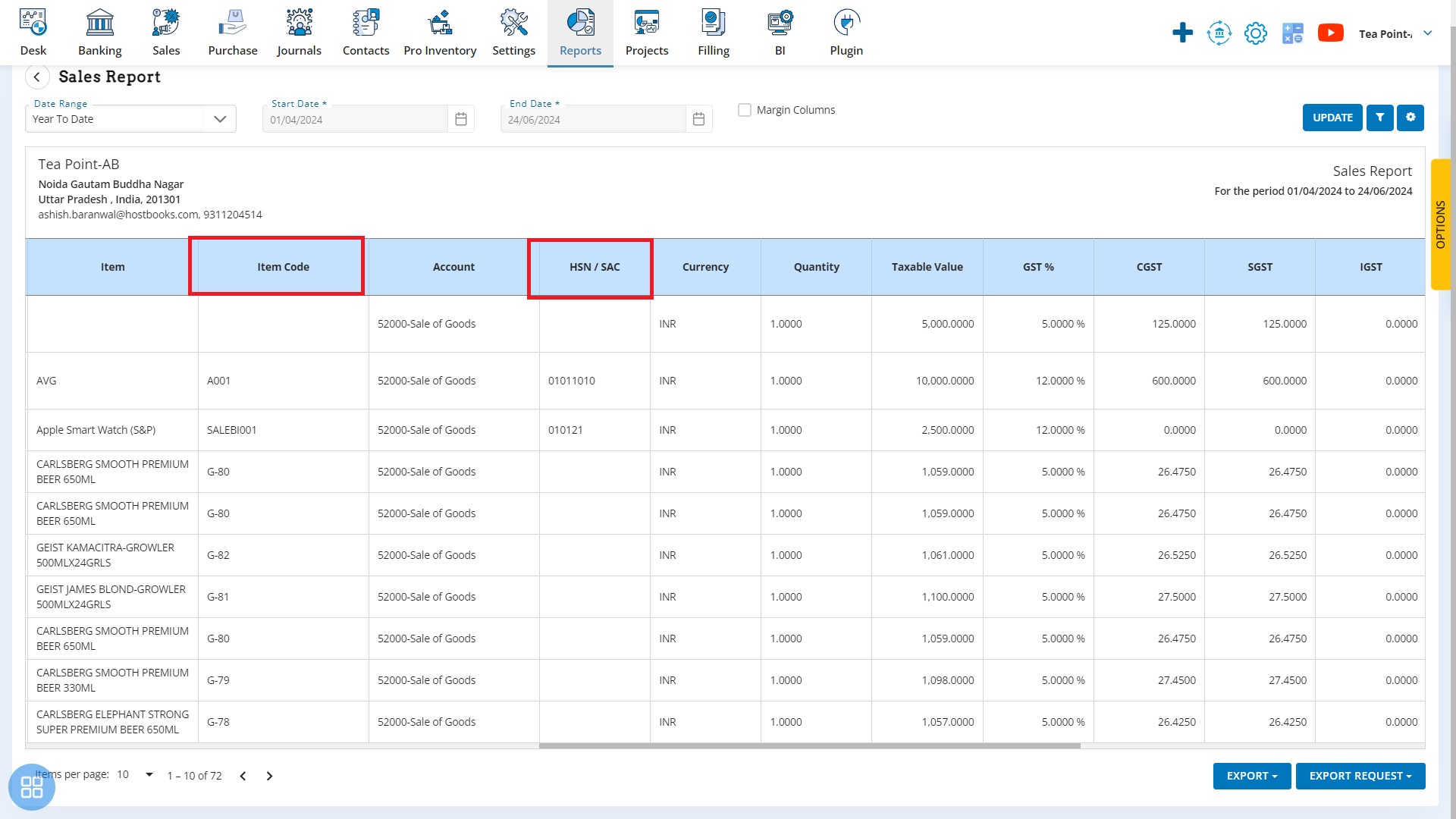Image resolution: width=1456 pixels, height=819 pixels.
Task: Click item code SALEBI001
Action: pyautogui.click(x=231, y=430)
